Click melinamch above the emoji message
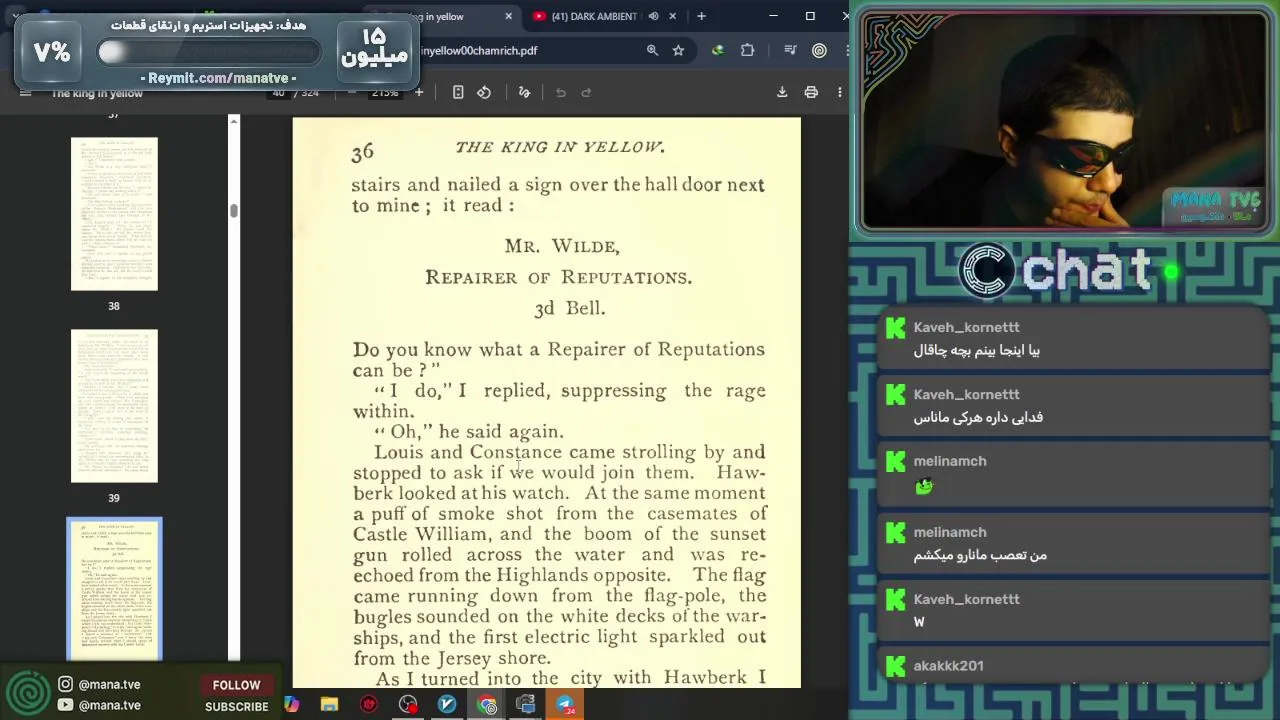 click(950, 461)
